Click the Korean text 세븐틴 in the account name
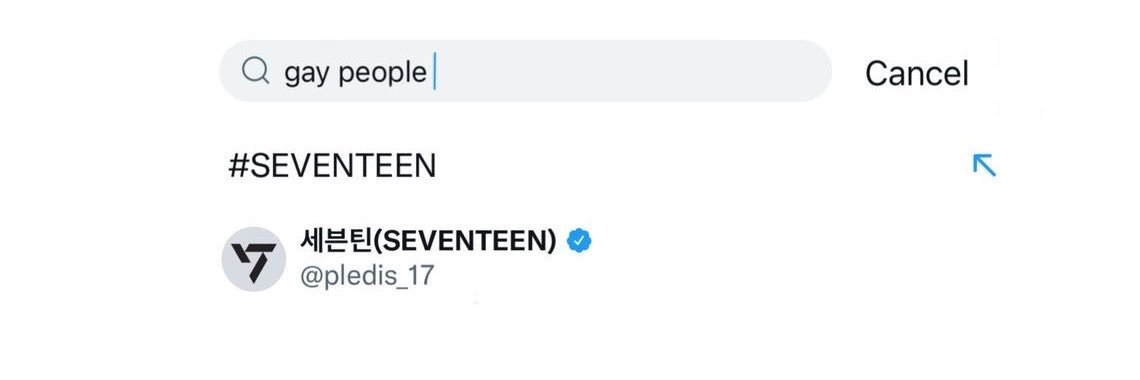This screenshot has height=380, width=1140. pyautogui.click(x=336, y=240)
